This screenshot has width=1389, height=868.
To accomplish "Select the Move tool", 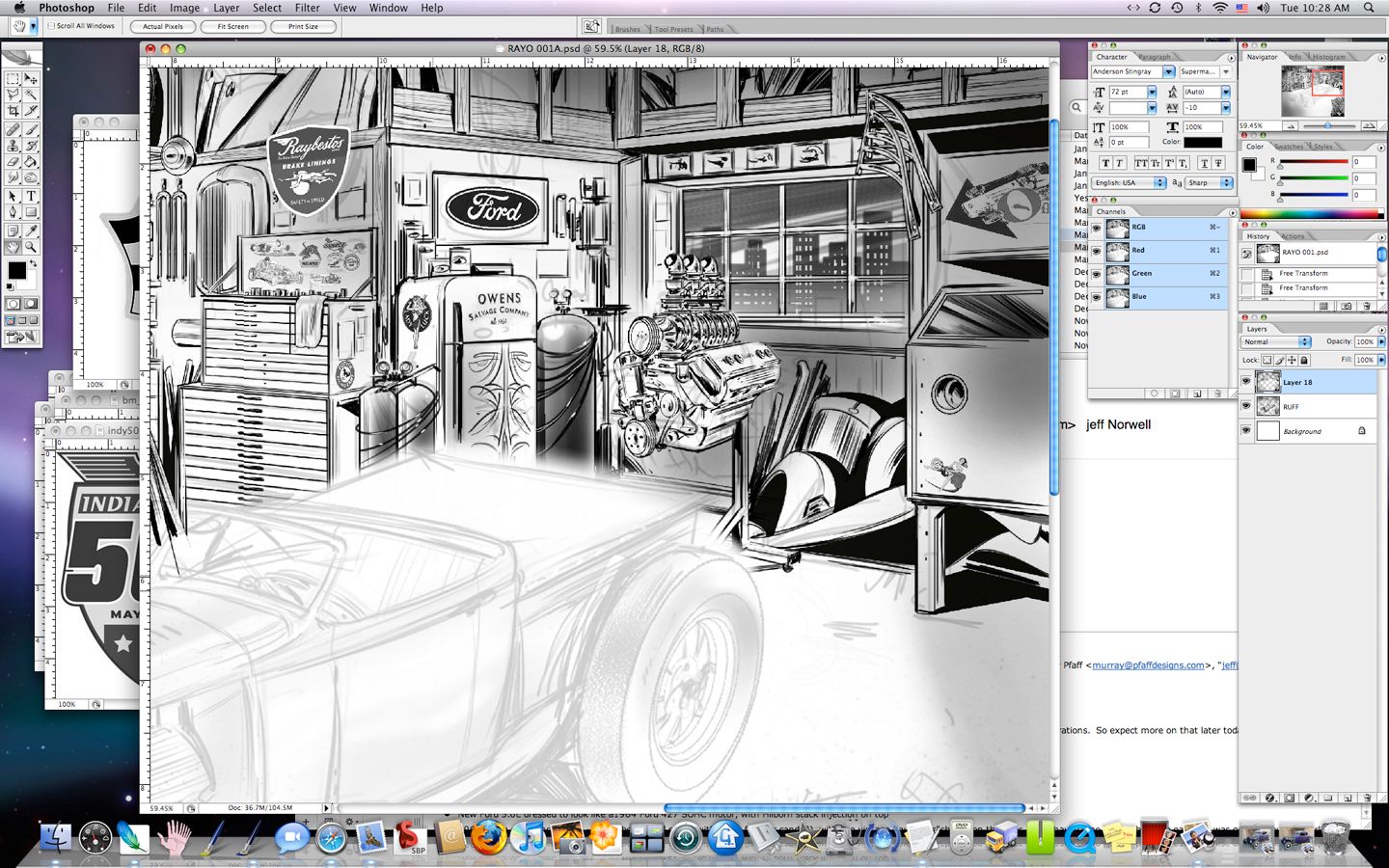I will pos(31,79).
